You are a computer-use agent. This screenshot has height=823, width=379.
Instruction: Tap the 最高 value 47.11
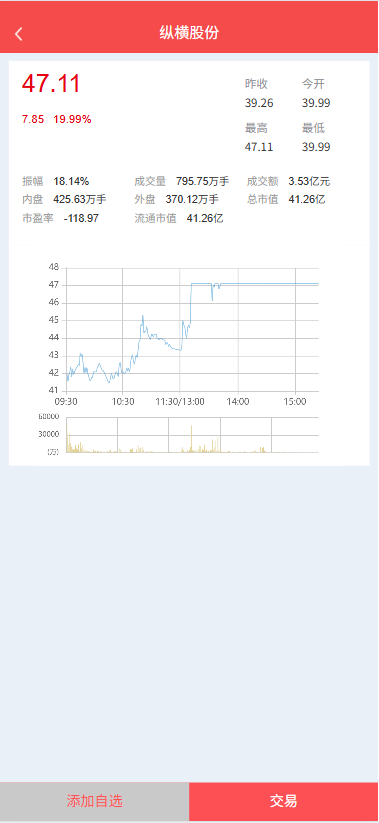[259, 147]
